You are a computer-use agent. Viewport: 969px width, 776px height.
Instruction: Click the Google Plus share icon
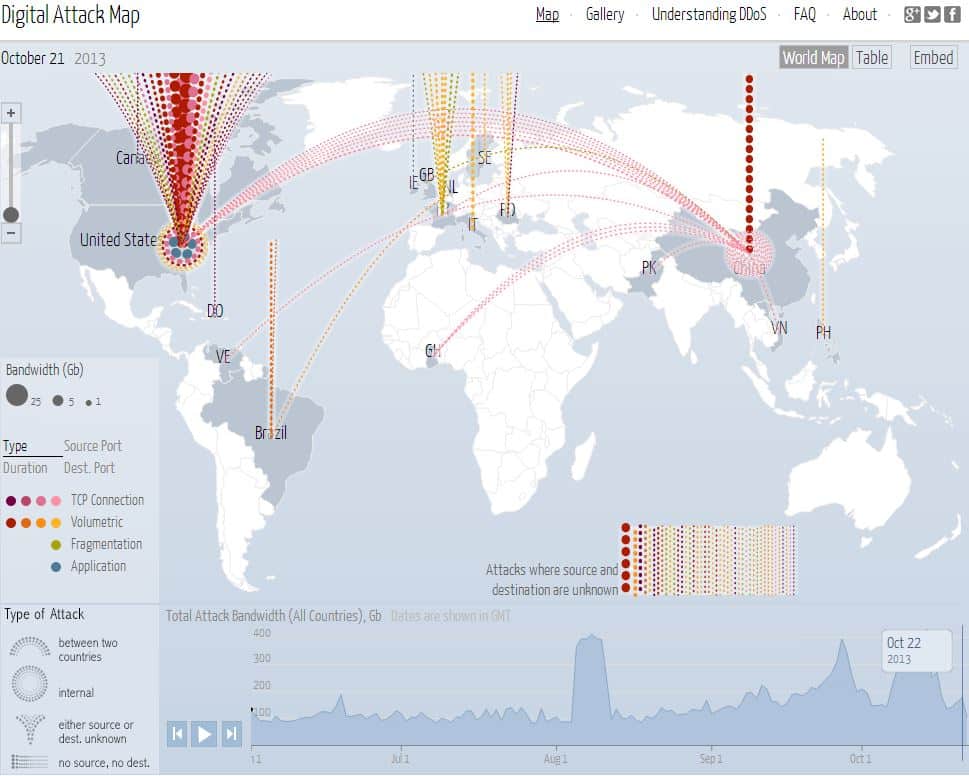click(x=912, y=14)
